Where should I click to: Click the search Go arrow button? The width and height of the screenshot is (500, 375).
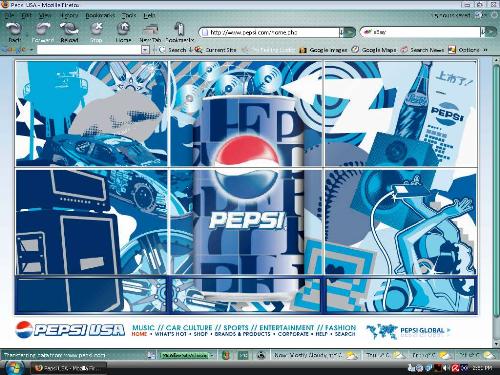tap(491, 32)
